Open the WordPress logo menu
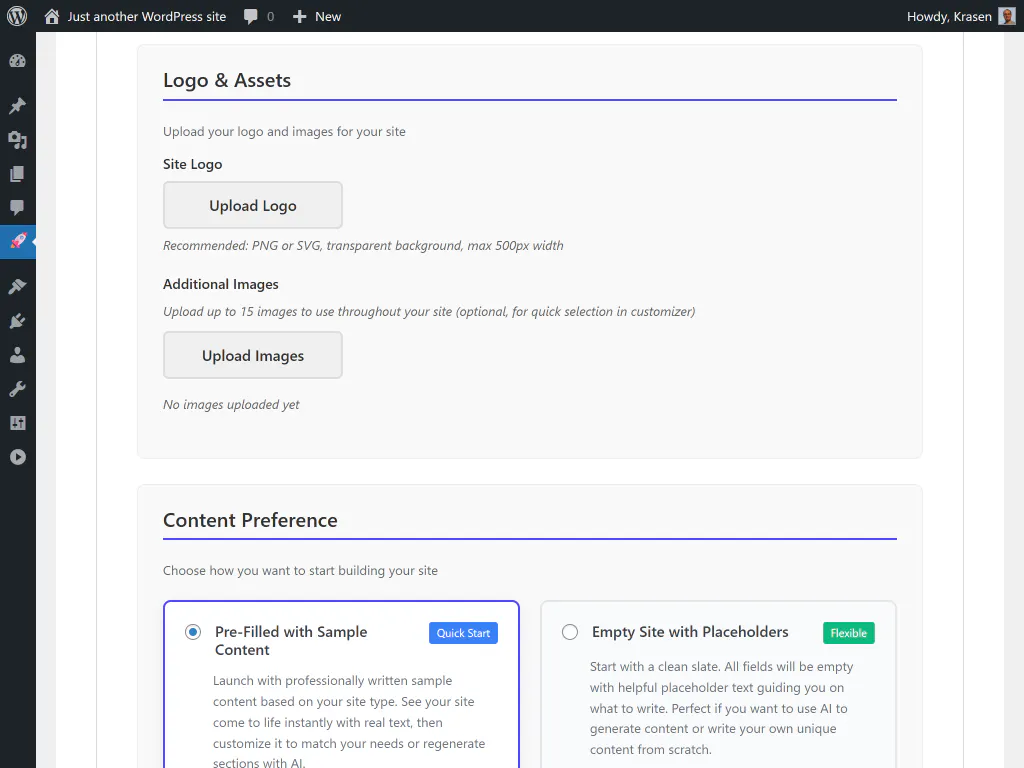 [17, 16]
